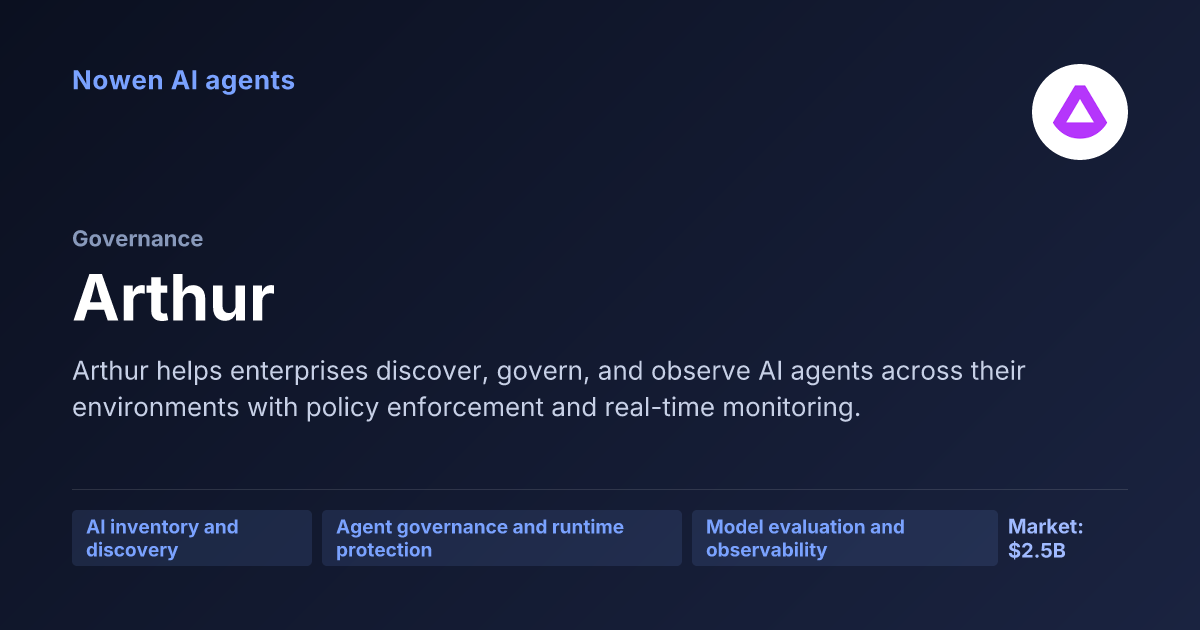Select Model evaluation and observability tag
This screenshot has height=630, width=1200.
coord(845,538)
